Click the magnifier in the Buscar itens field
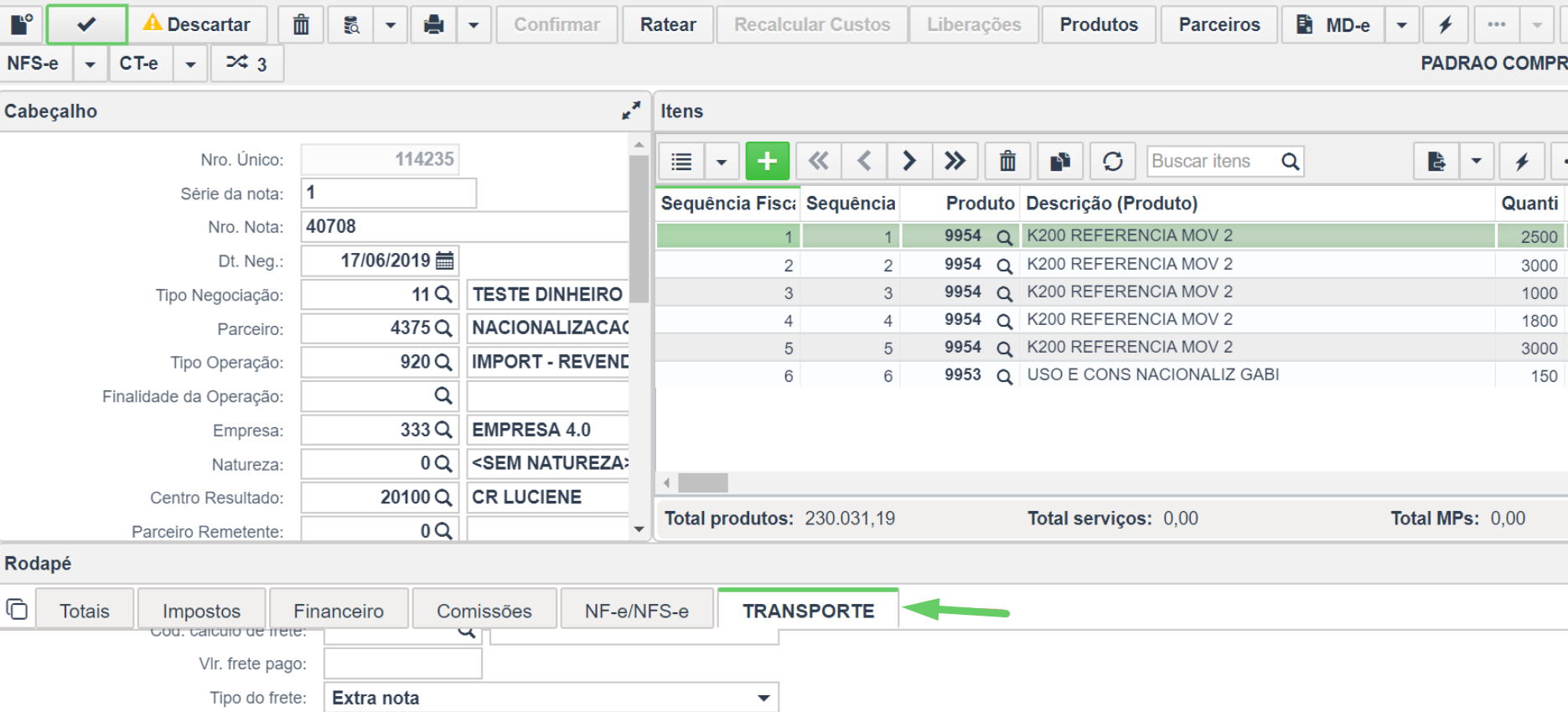Viewport: 1568px width, 712px height. pyautogui.click(x=1291, y=161)
